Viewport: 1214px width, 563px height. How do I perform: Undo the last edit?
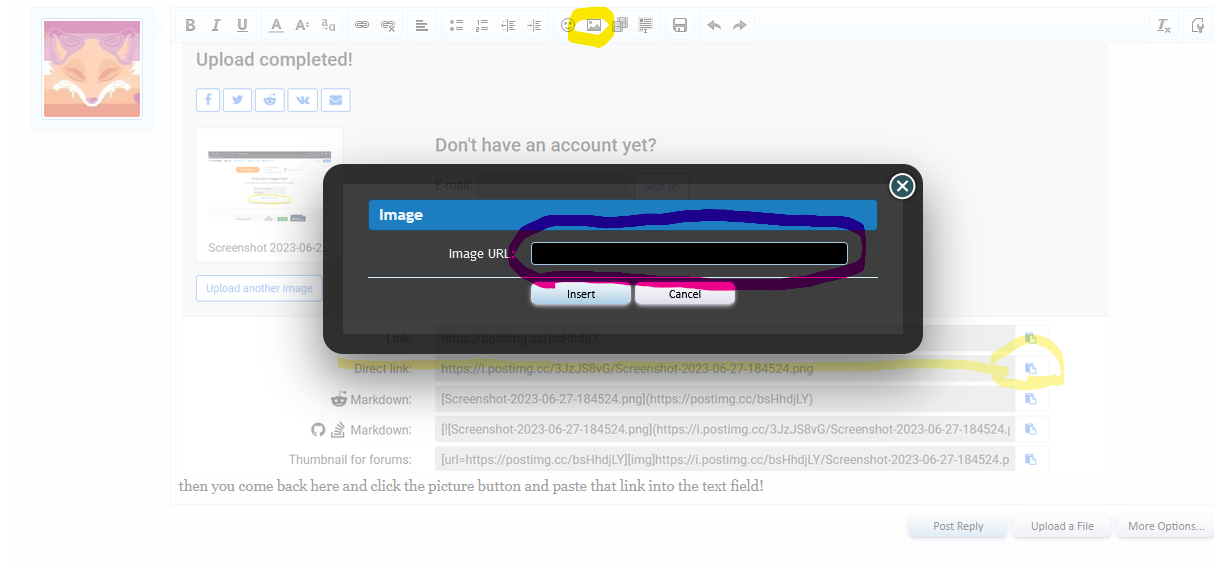(714, 25)
